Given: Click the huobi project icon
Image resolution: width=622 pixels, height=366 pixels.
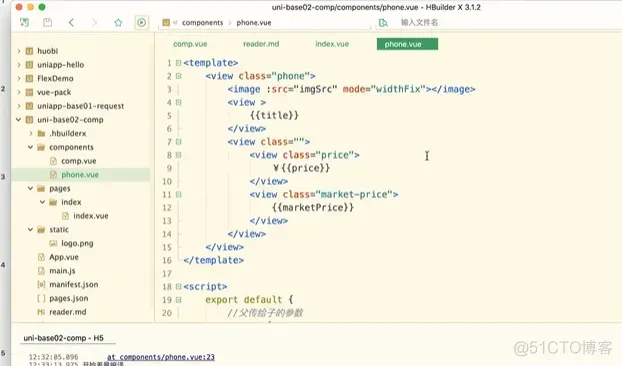Looking at the screenshot, I should tap(29, 51).
